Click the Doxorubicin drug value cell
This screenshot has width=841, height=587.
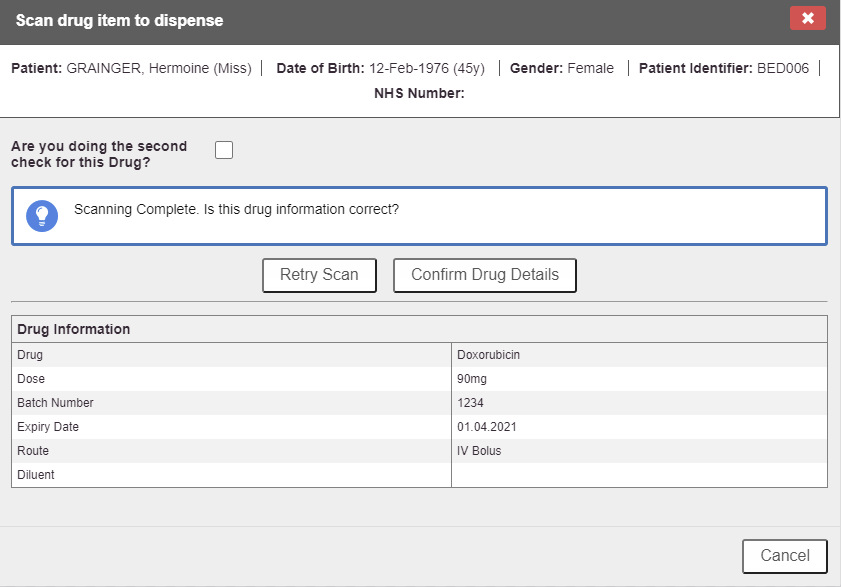tap(488, 355)
